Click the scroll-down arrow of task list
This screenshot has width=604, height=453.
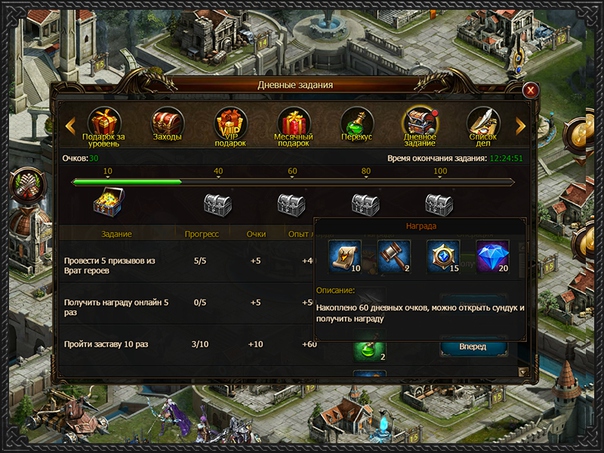523,372
